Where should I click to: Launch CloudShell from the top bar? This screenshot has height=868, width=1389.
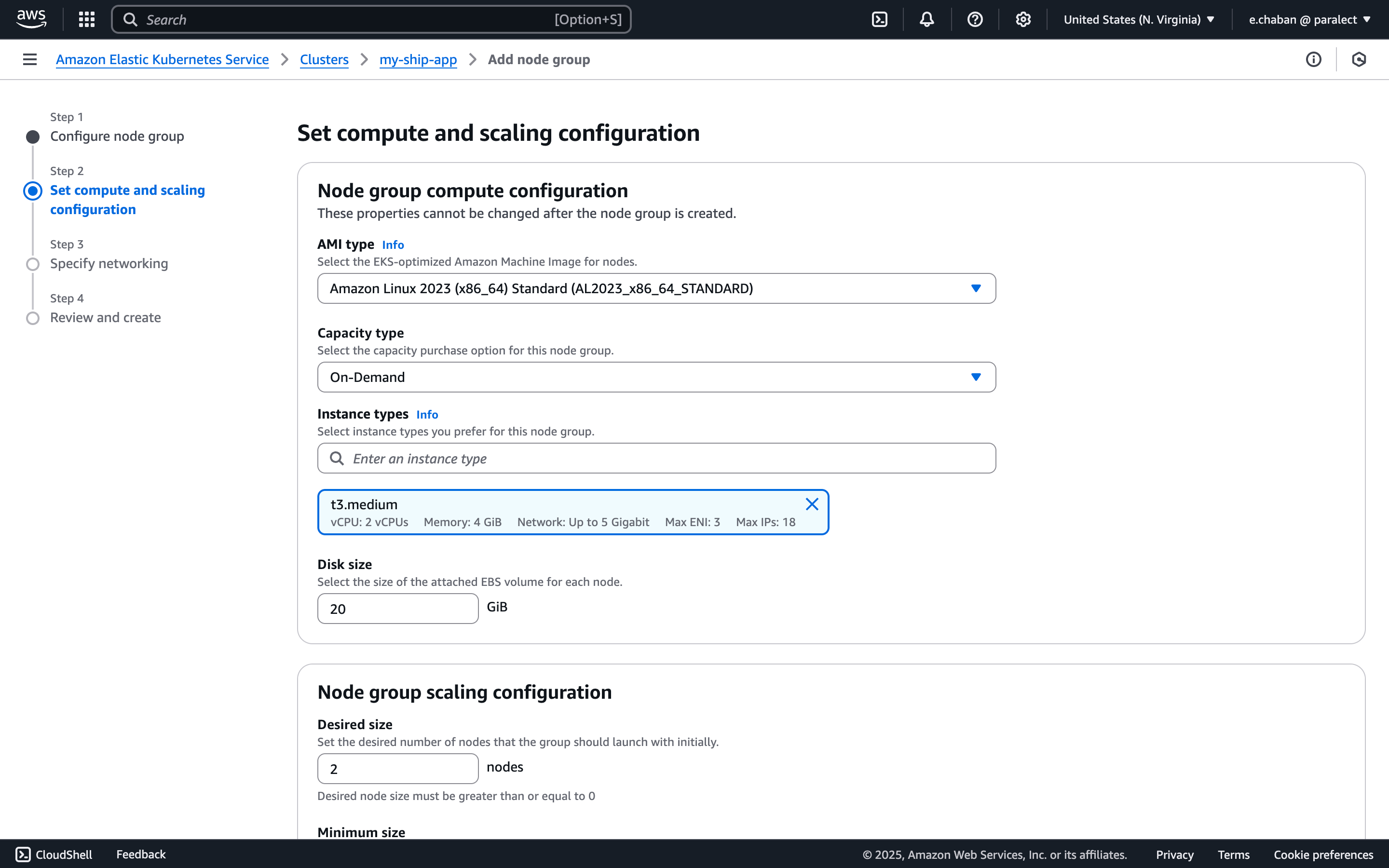coord(879,19)
